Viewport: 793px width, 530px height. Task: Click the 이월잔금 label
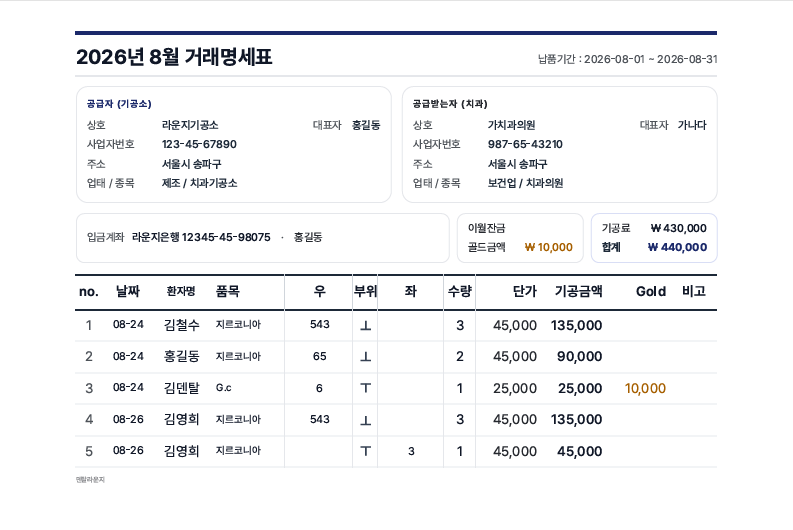(x=487, y=228)
